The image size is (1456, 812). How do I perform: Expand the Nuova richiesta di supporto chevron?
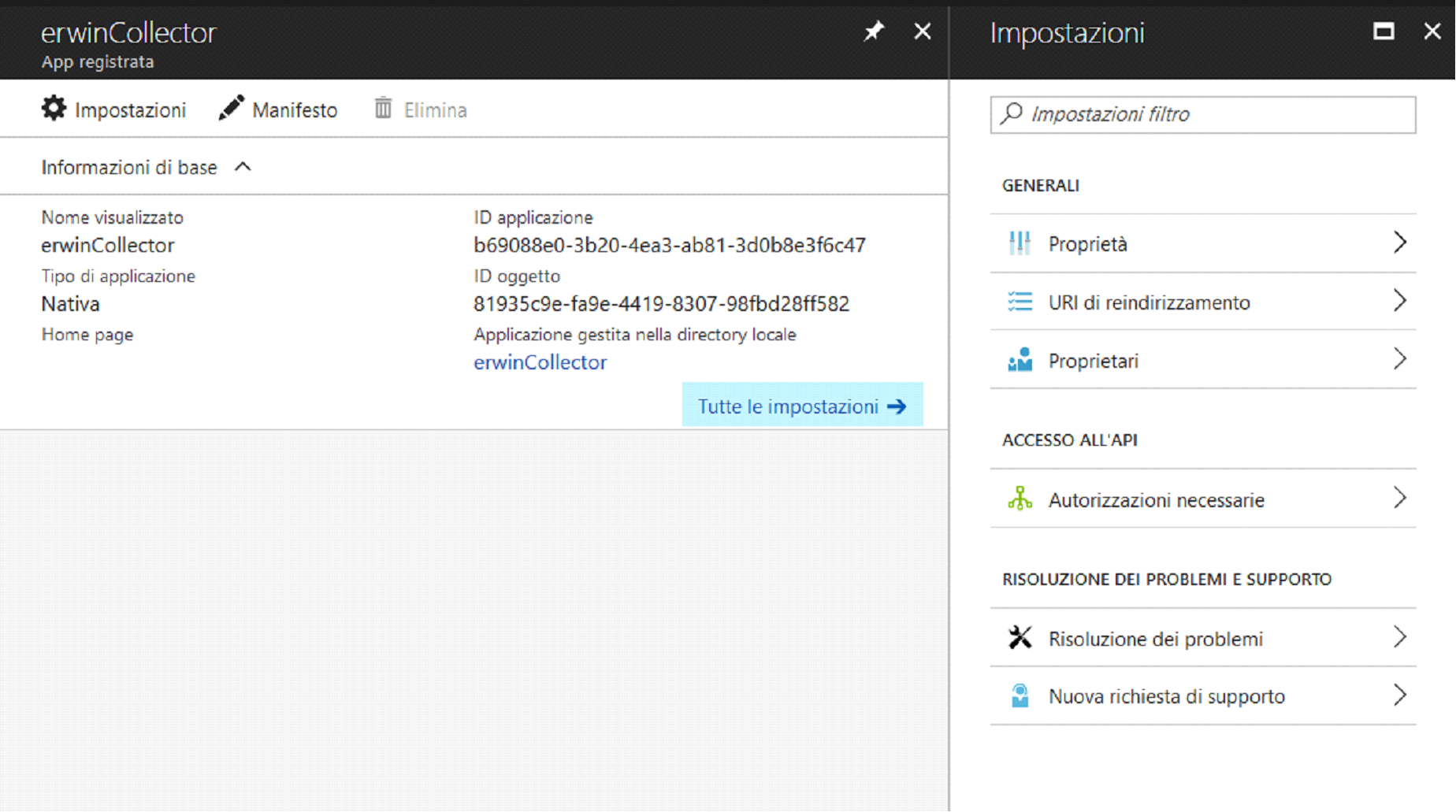[1399, 695]
